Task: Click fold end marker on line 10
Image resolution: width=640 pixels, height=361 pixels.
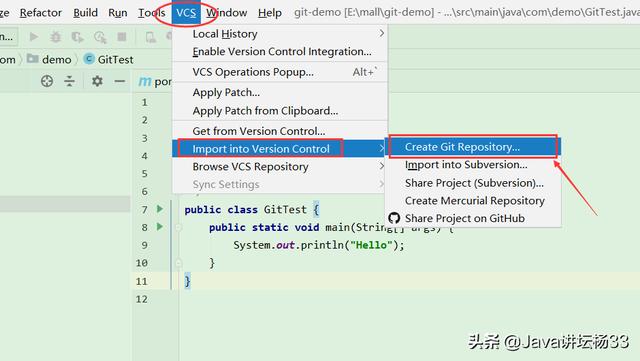Action: tap(178, 263)
